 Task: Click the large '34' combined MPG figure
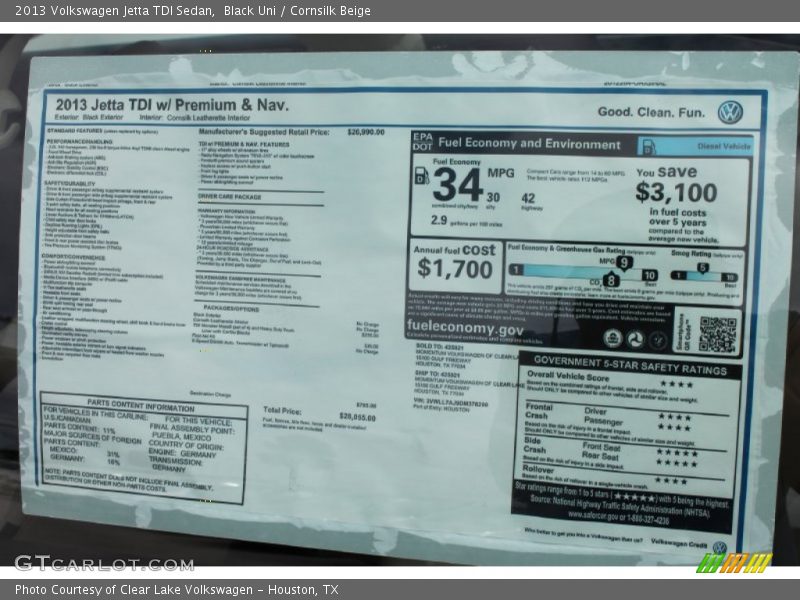click(x=458, y=185)
